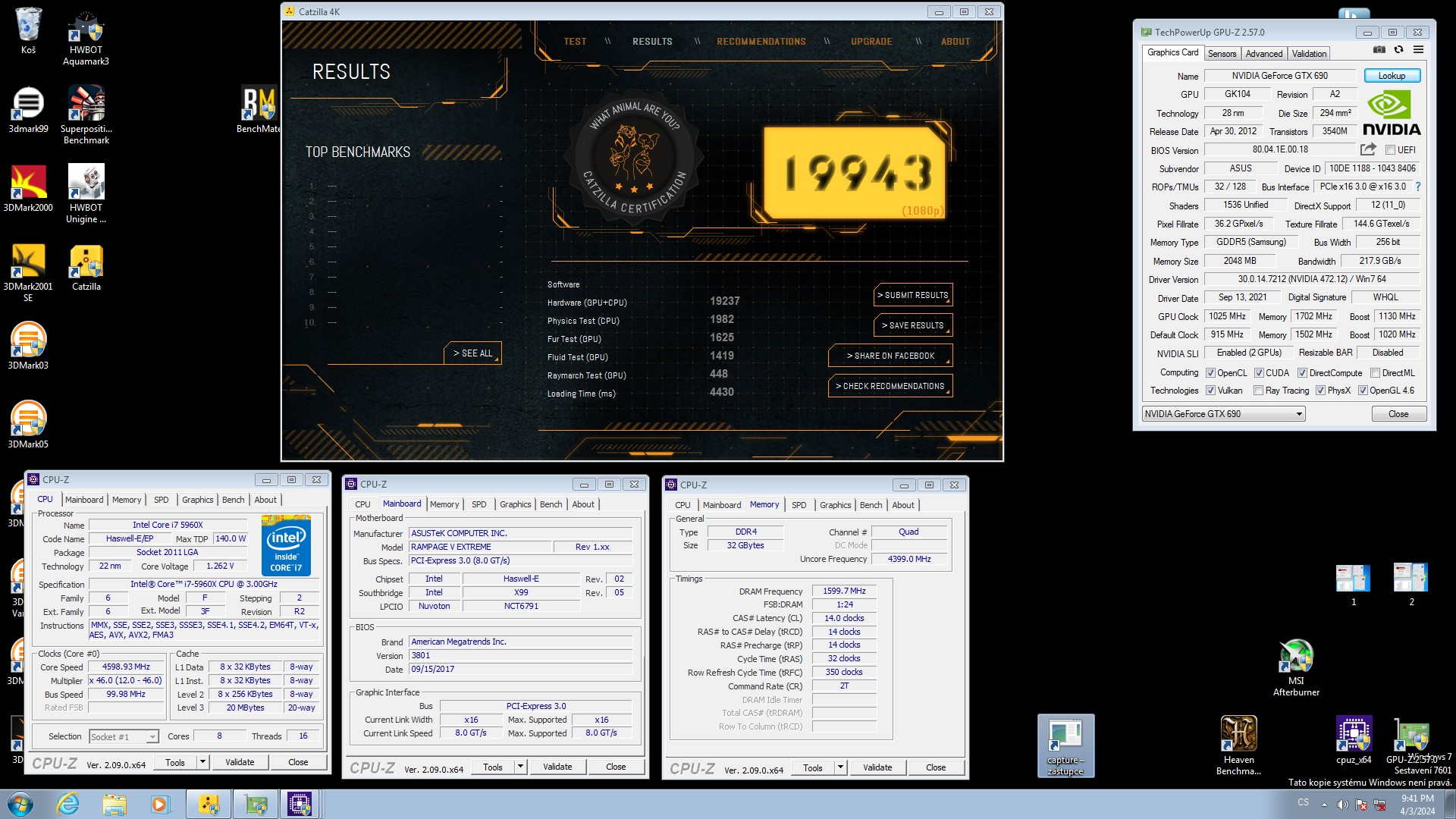Switch to Sensors tab in GPU-Z
This screenshot has width=1456, height=819.
[1222, 54]
